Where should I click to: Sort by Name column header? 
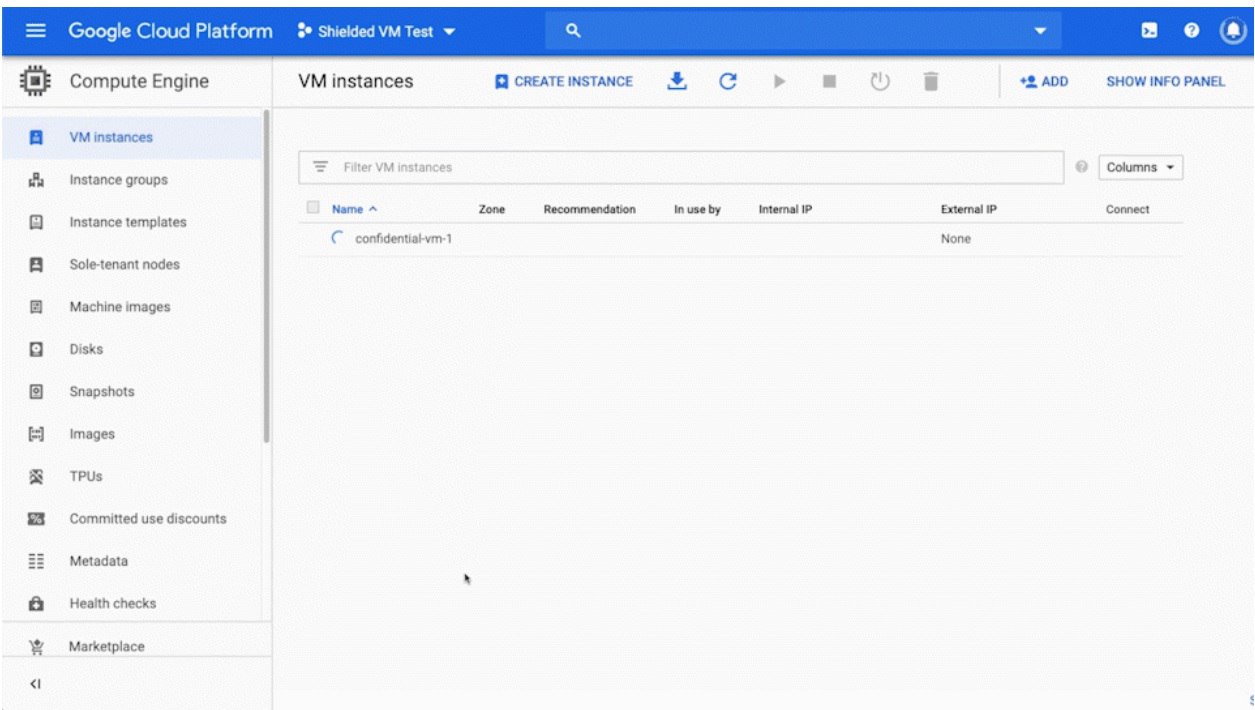click(355, 210)
